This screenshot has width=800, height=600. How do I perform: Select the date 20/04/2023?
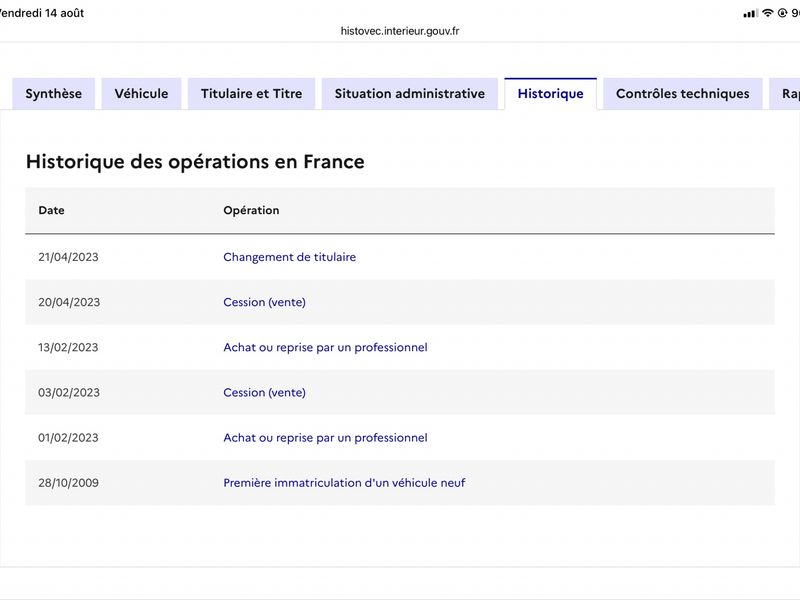(69, 302)
